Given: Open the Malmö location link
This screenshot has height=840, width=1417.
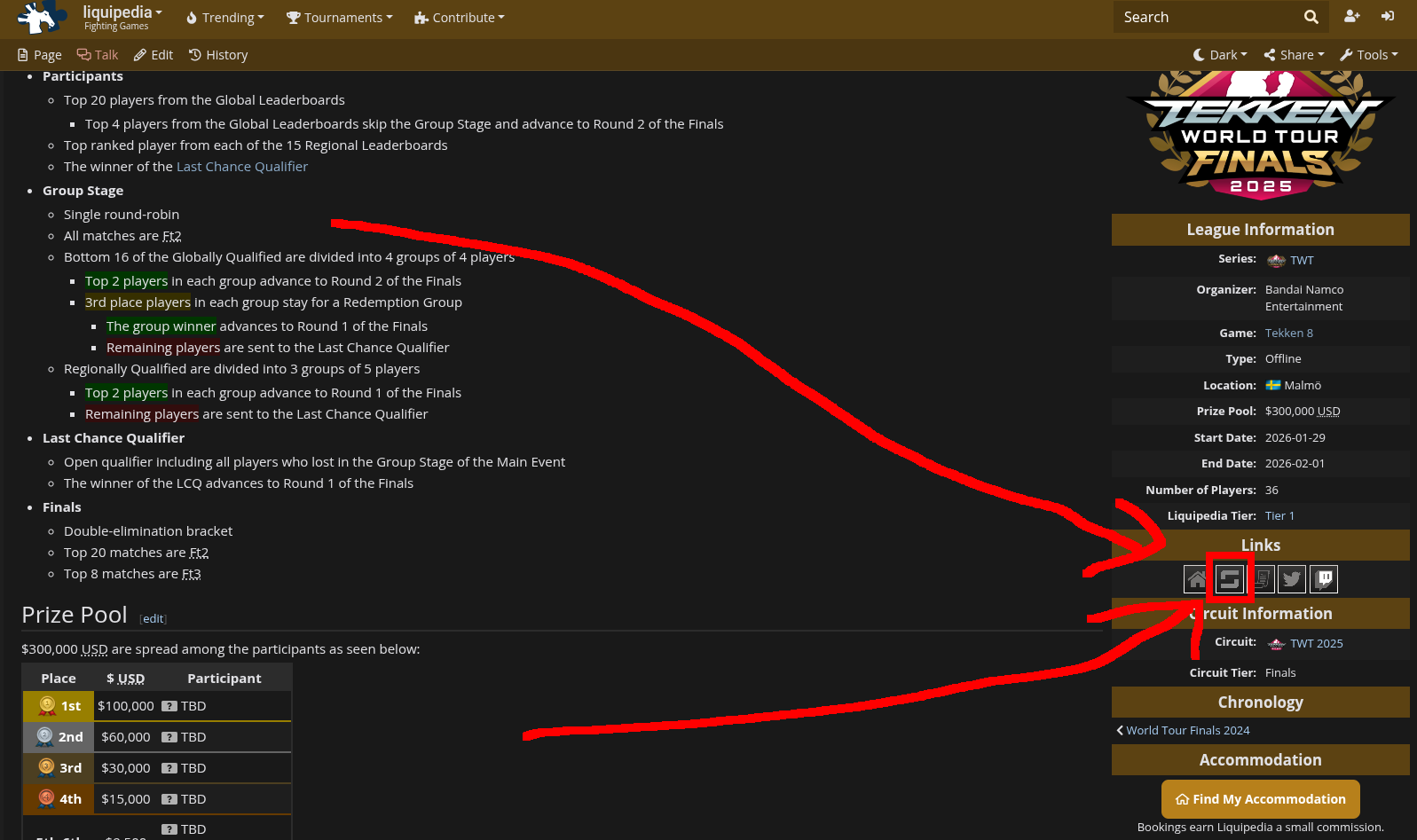Looking at the screenshot, I should coord(1303,385).
